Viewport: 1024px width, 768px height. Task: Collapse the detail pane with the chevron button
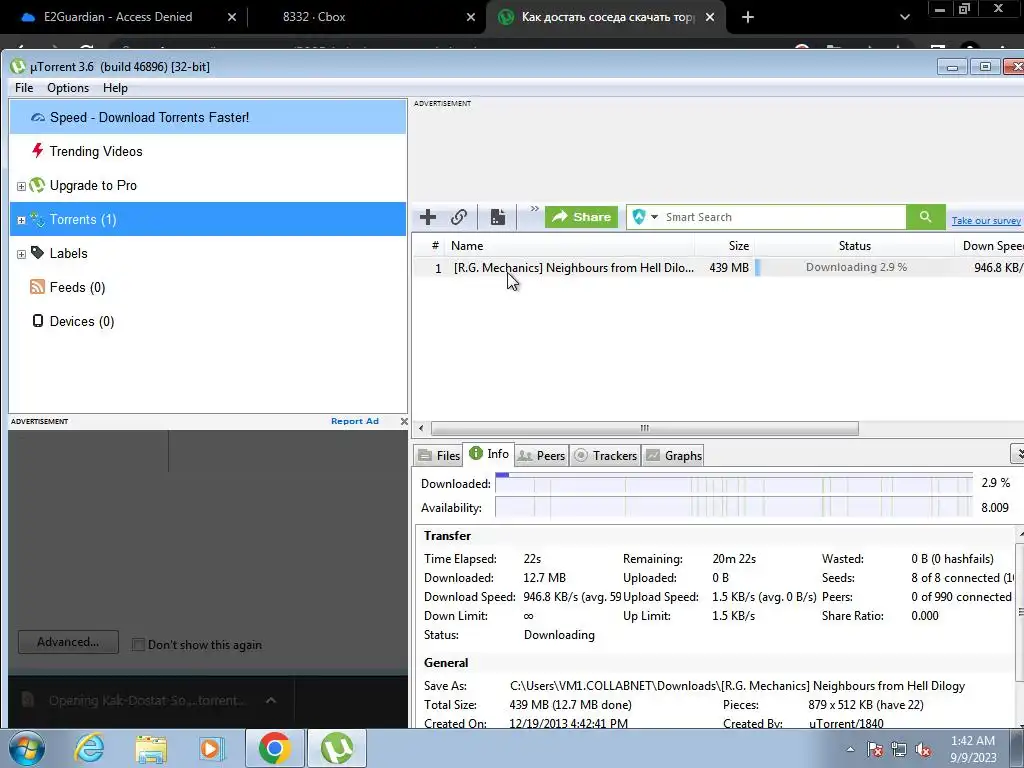(x=1017, y=453)
